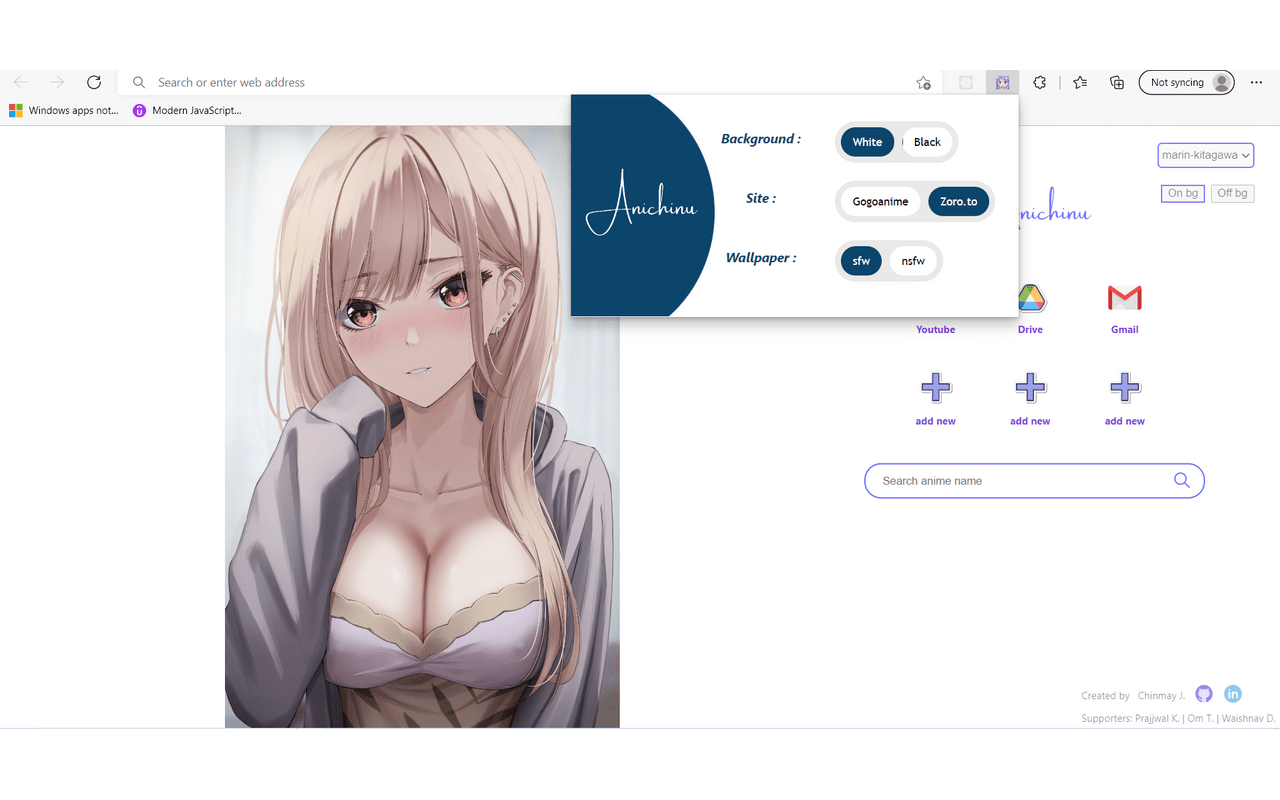Open Modern JavaScript bookmark
This screenshot has height=800, width=1280.
pos(187,110)
